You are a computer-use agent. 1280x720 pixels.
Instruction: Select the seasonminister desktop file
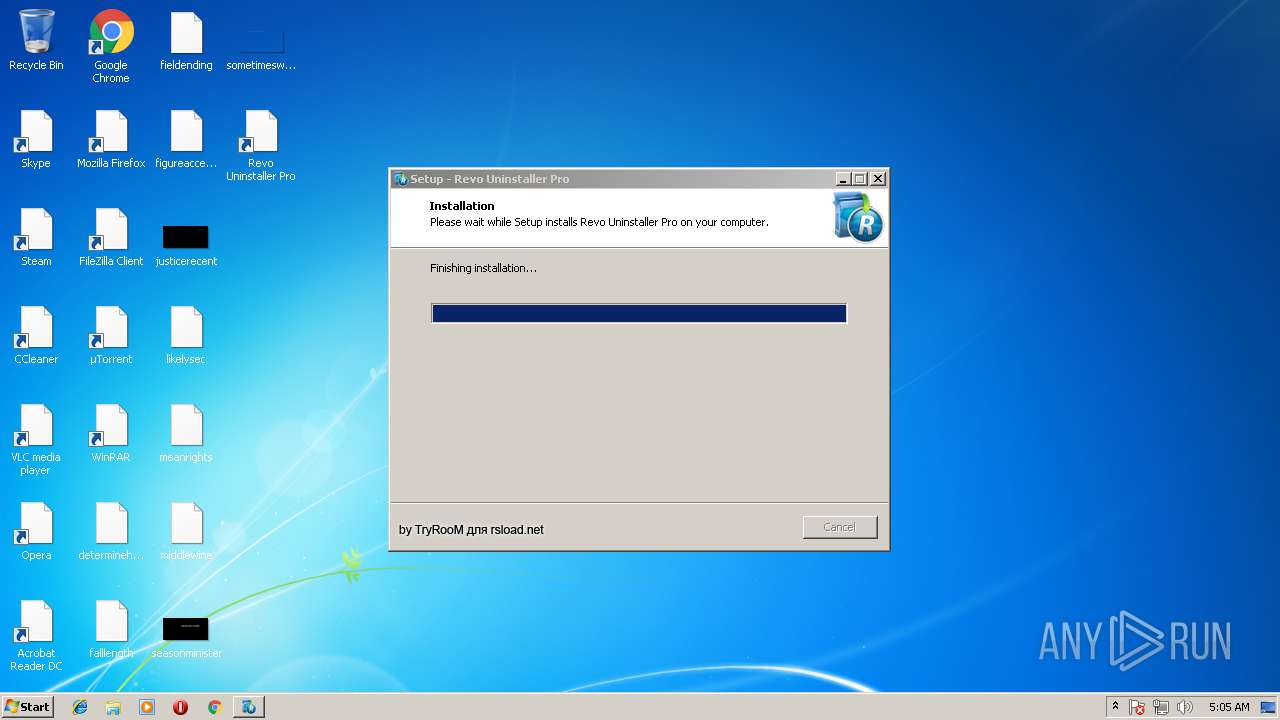(186, 638)
